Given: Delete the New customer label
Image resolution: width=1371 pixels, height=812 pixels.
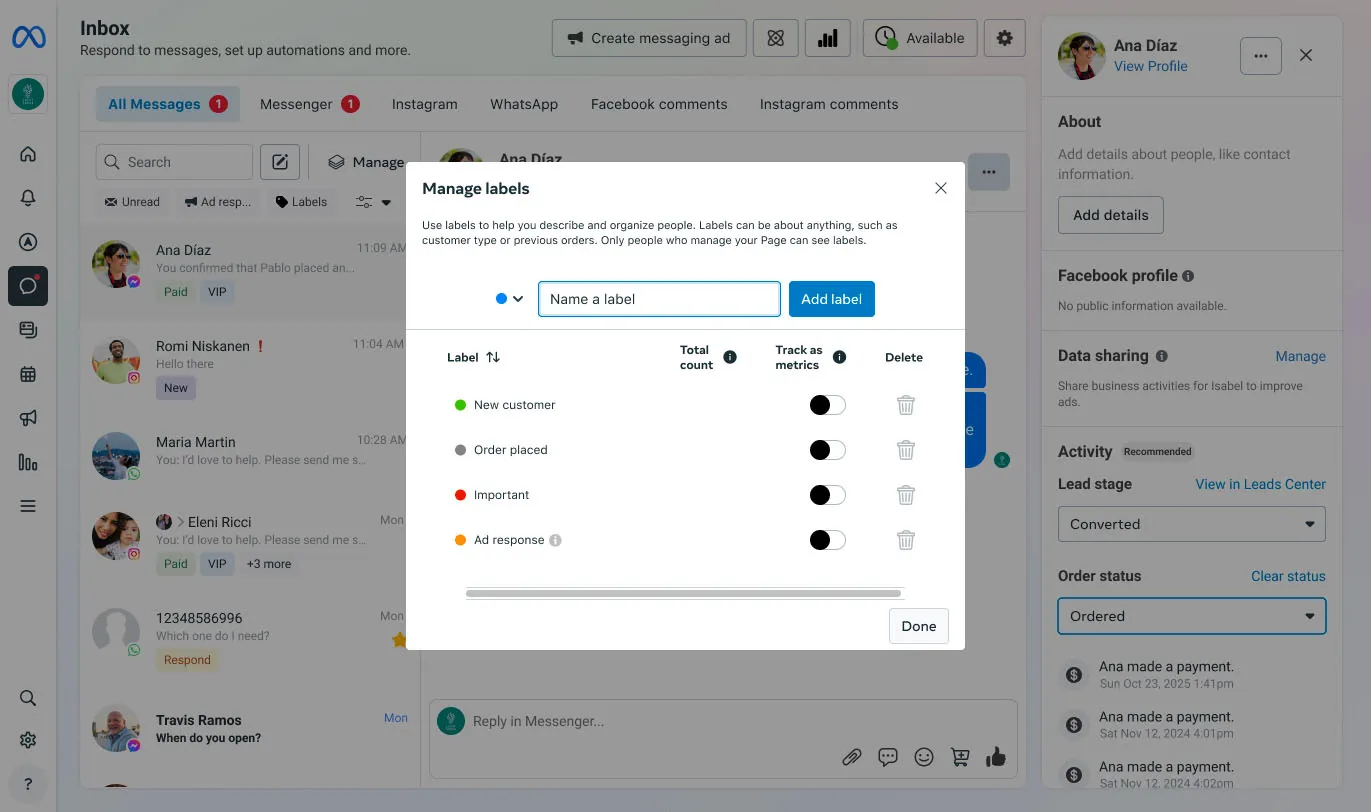Looking at the screenshot, I should pos(906,405).
